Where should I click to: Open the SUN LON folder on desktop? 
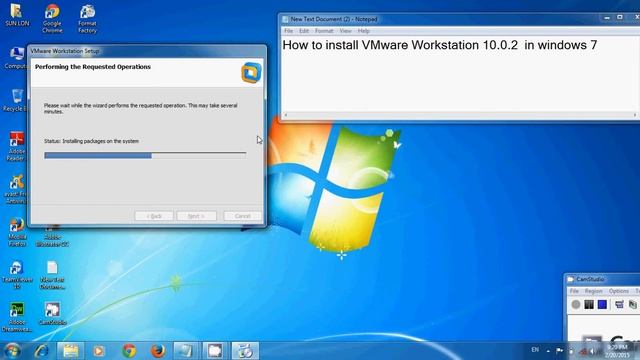click(17, 15)
